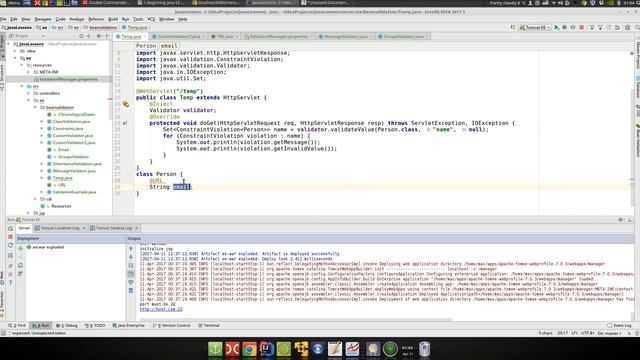Image resolution: width=640 pixels, height=360 pixels.
Task: Open the Java Enterprise tool window
Action: tap(129, 326)
